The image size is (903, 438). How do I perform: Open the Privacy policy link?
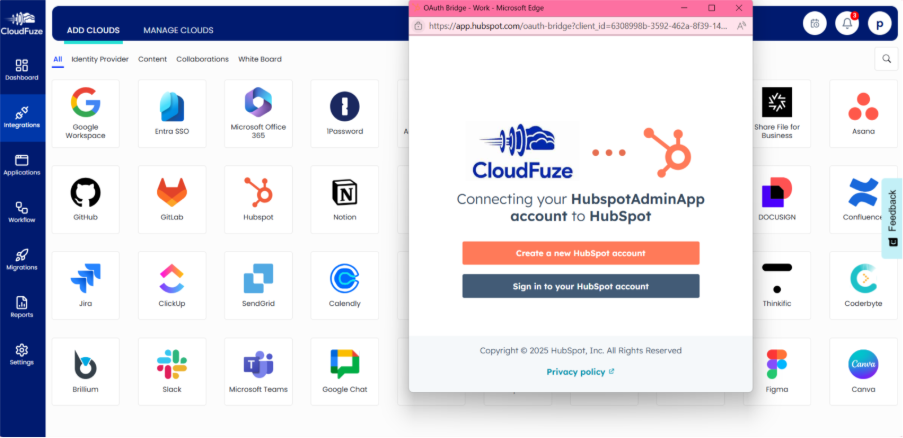coord(580,372)
